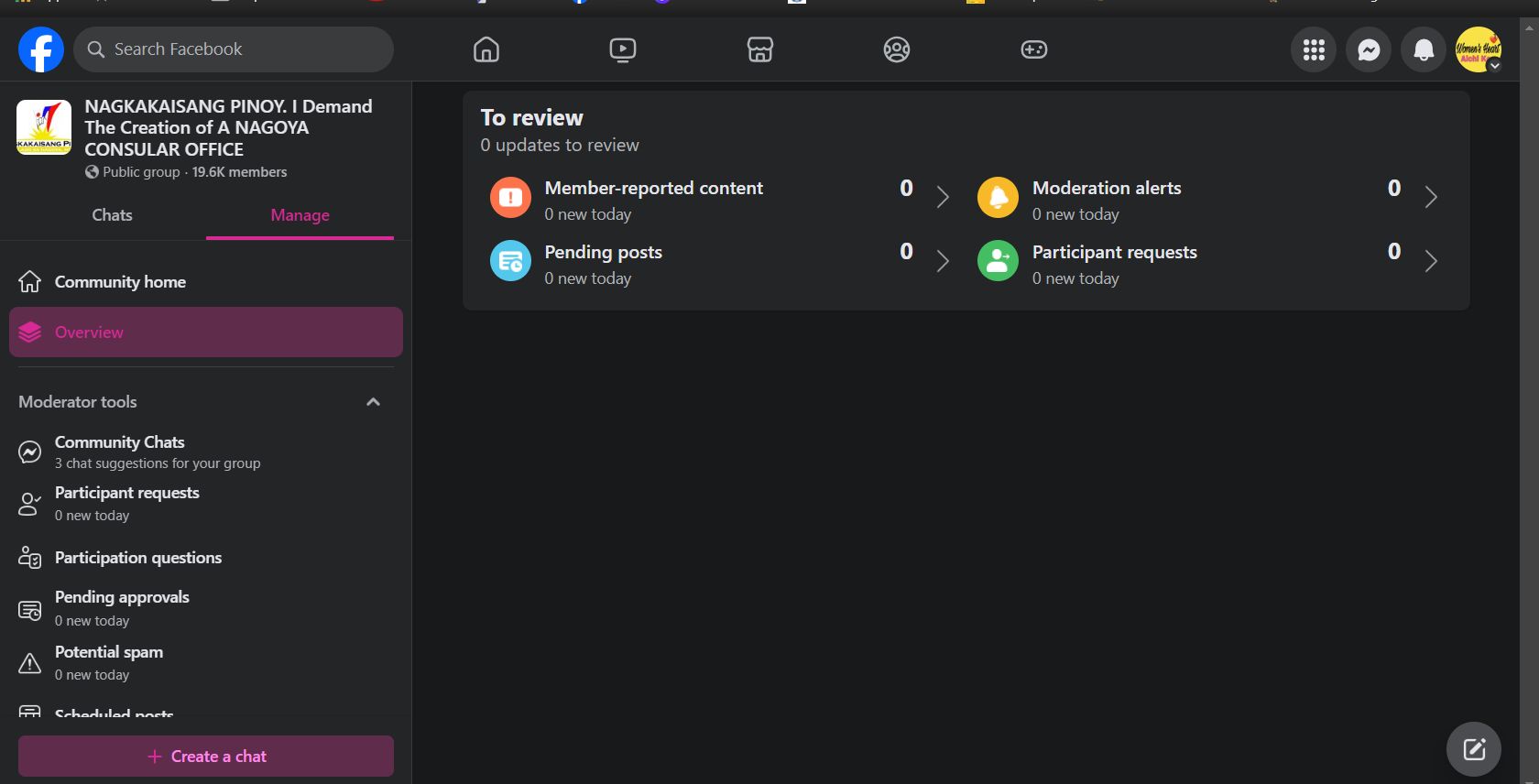1539x784 pixels.
Task: Click the new message compose icon
Action: pyautogui.click(x=1474, y=749)
